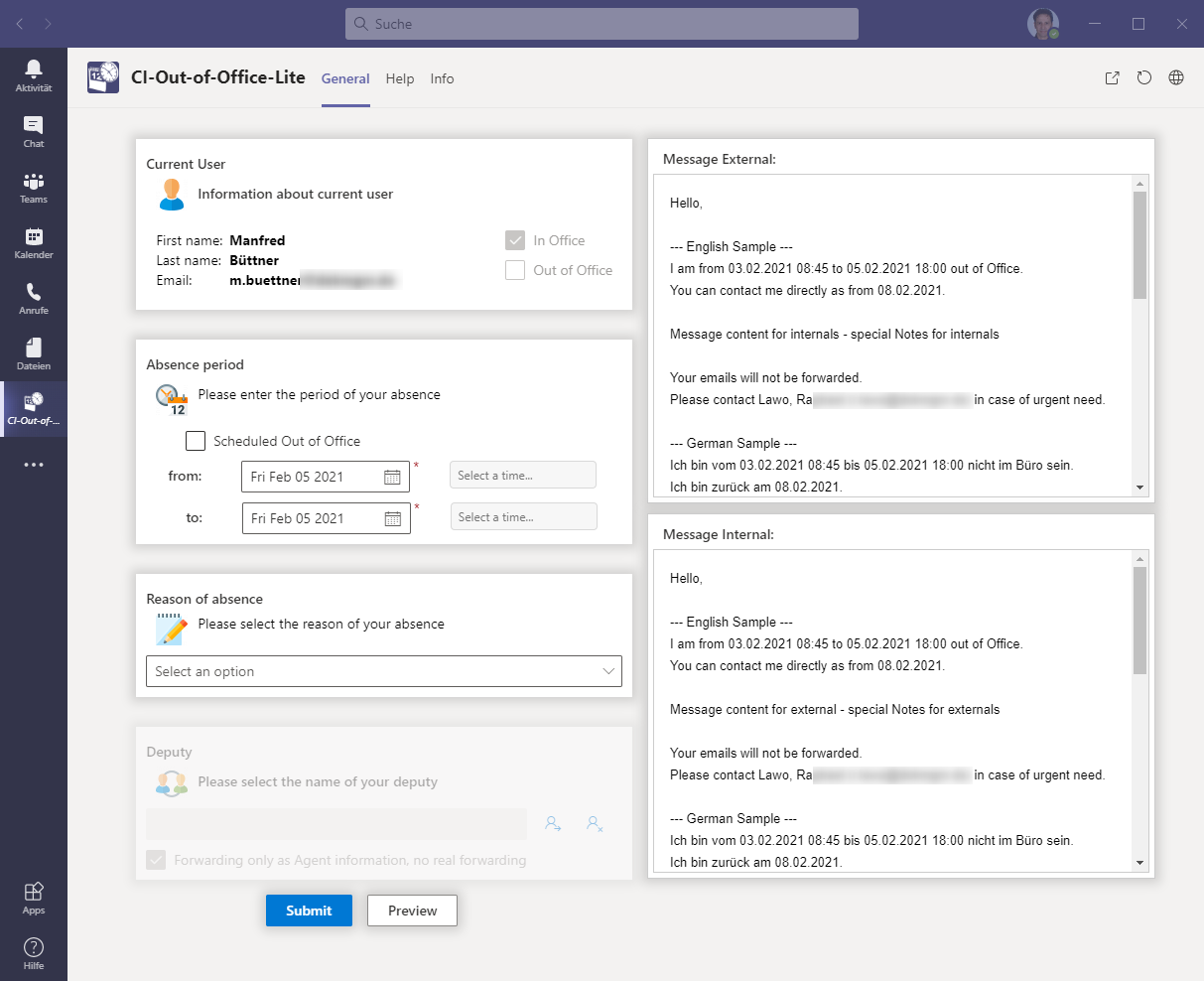Go to Kalender in the sidebar
This screenshot has height=981, width=1204.
pyautogui.click(x=34, y=242)
